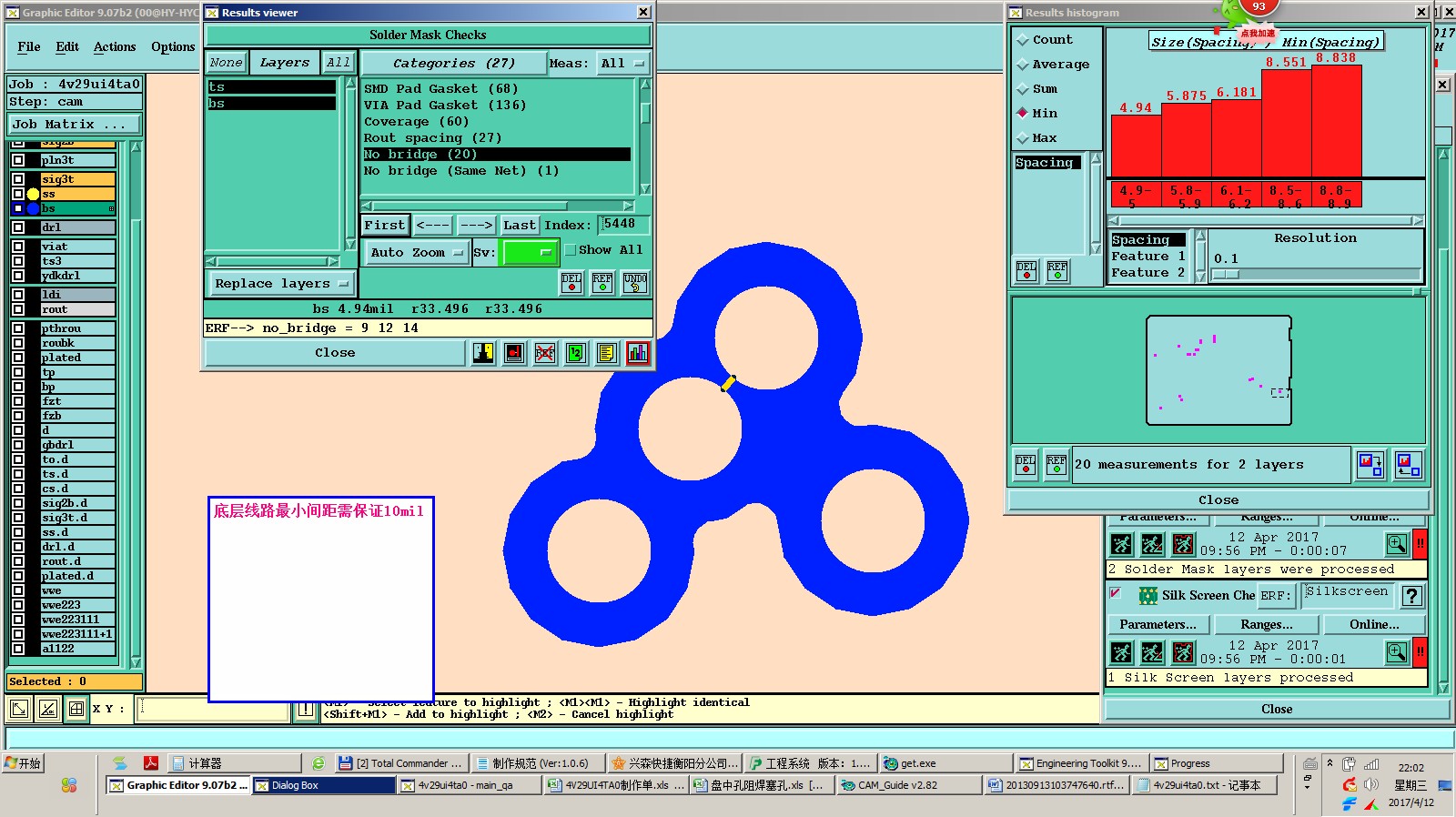Select 'Rout spacing (27)' category
This screenshot has height=817, width=1456.
pyautogui.click(x=433, y=138)
